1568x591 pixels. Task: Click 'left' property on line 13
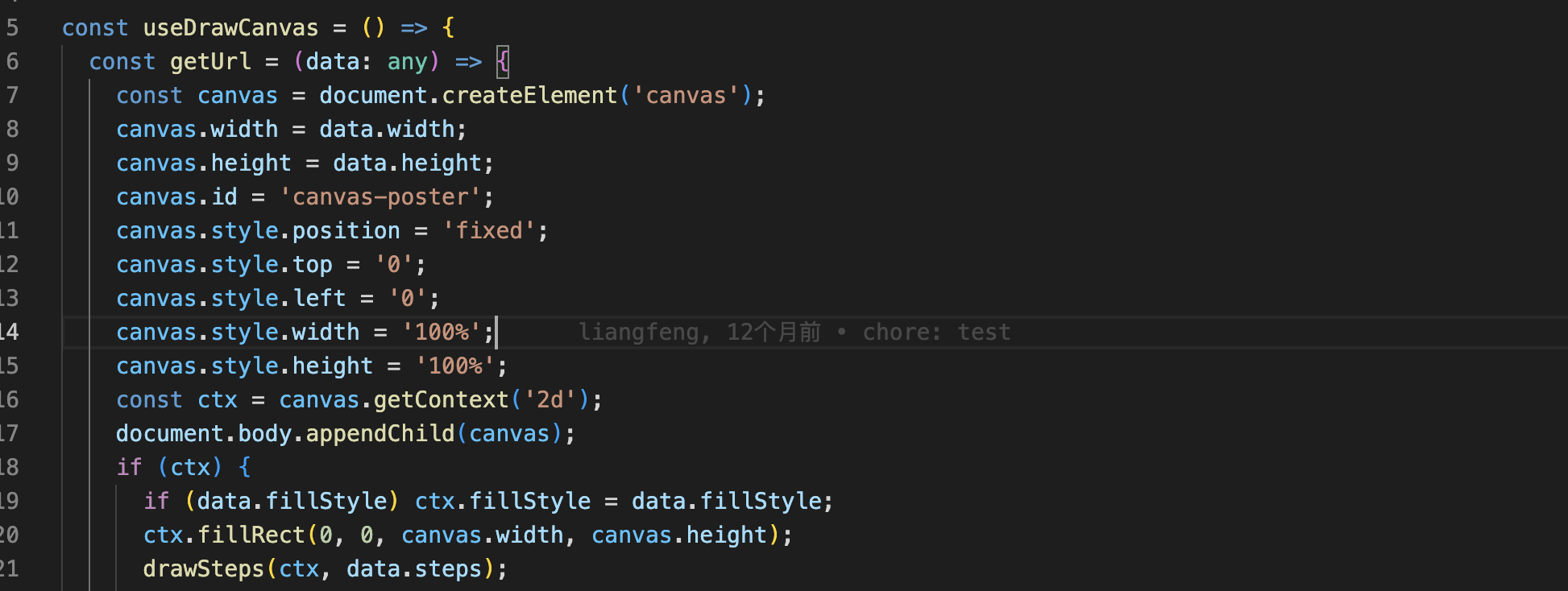click(x=319, y=299)
